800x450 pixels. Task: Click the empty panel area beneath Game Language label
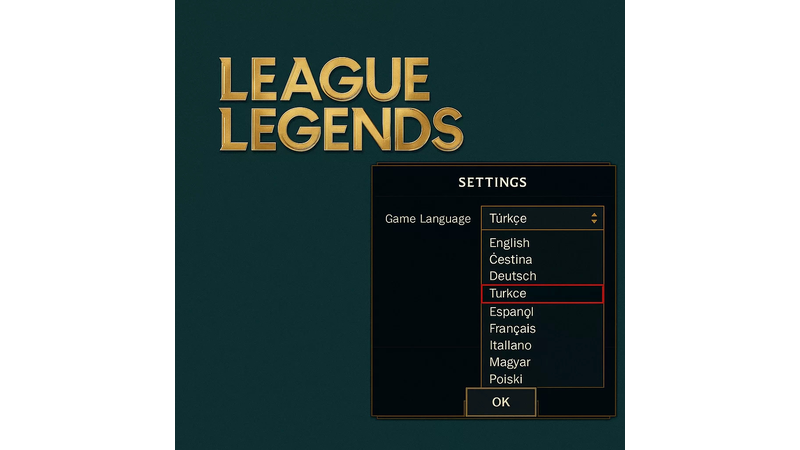(428, 306)
